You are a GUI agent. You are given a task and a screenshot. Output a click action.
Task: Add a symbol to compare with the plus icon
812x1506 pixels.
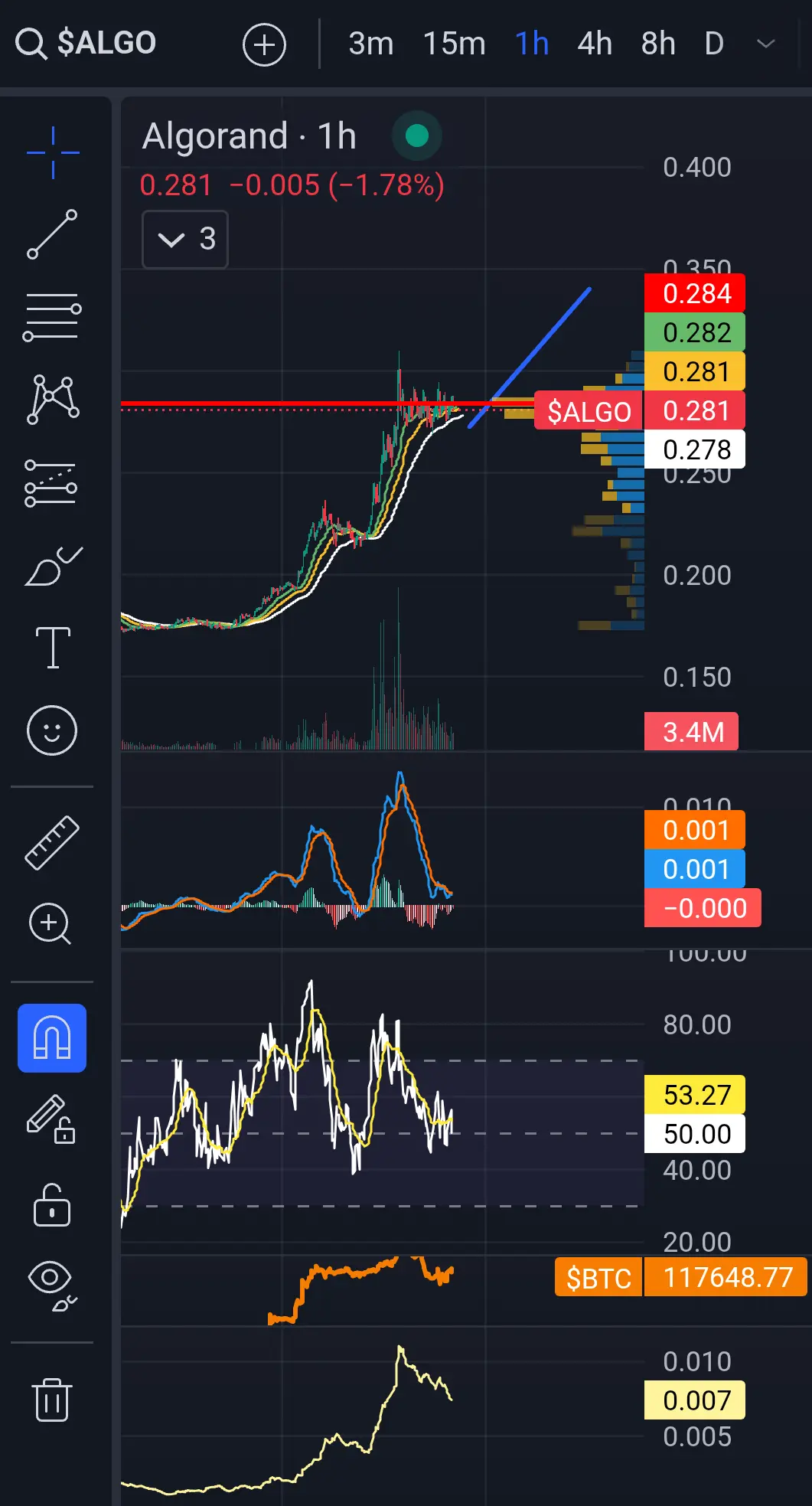pyautogui.click(x=264, y=44)
